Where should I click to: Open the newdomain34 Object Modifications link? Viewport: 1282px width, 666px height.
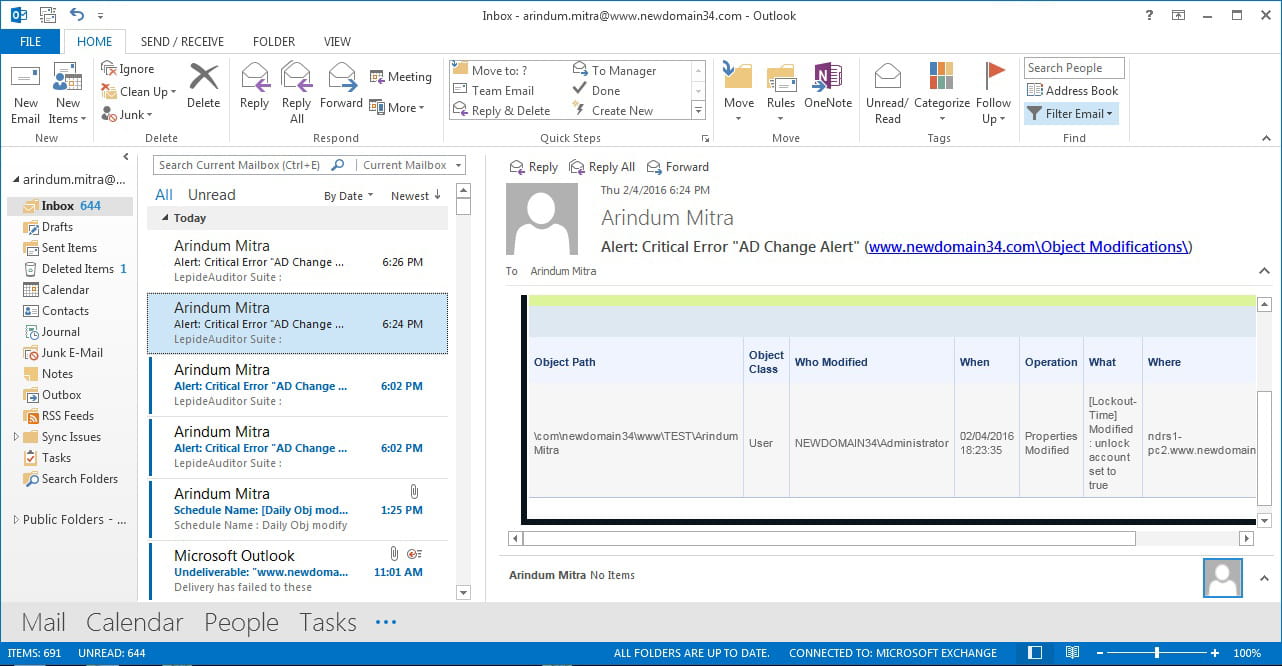(x=1029, y=247)
